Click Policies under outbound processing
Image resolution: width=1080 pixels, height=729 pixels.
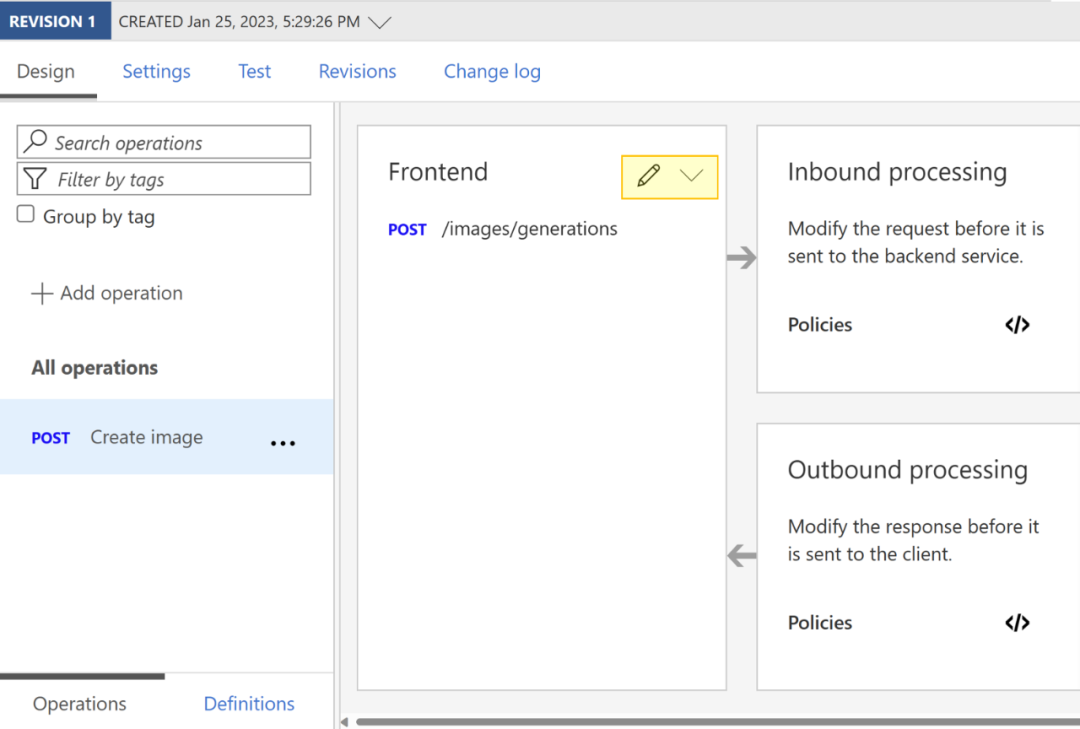pyautogui.click(x=820, y=622)
